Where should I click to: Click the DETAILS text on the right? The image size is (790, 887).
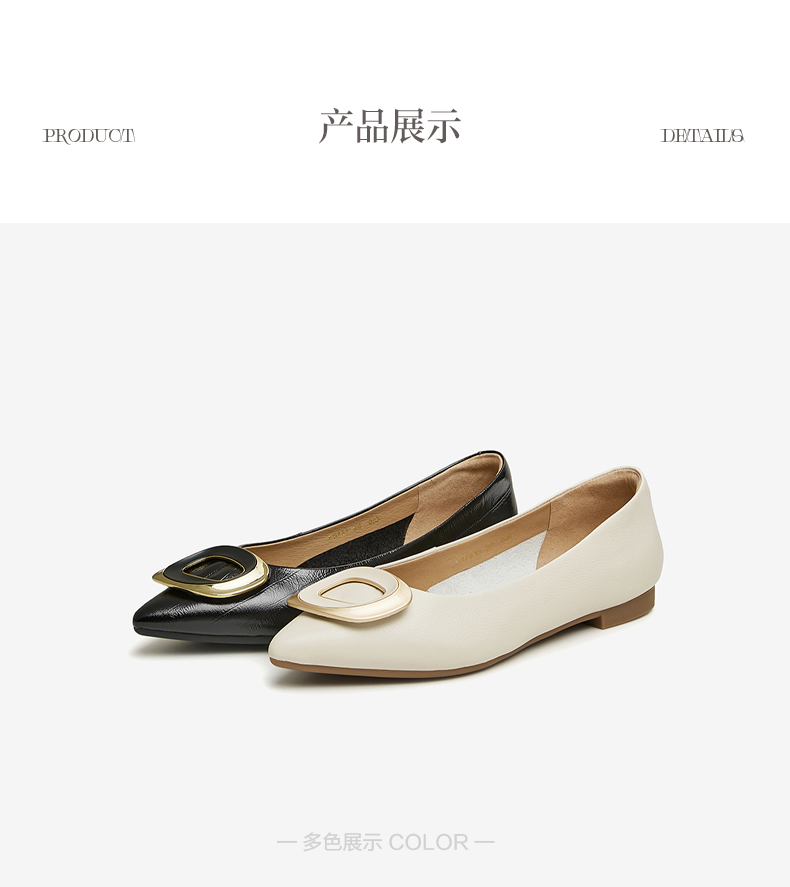pyautogui.click(x=702, y=136)
